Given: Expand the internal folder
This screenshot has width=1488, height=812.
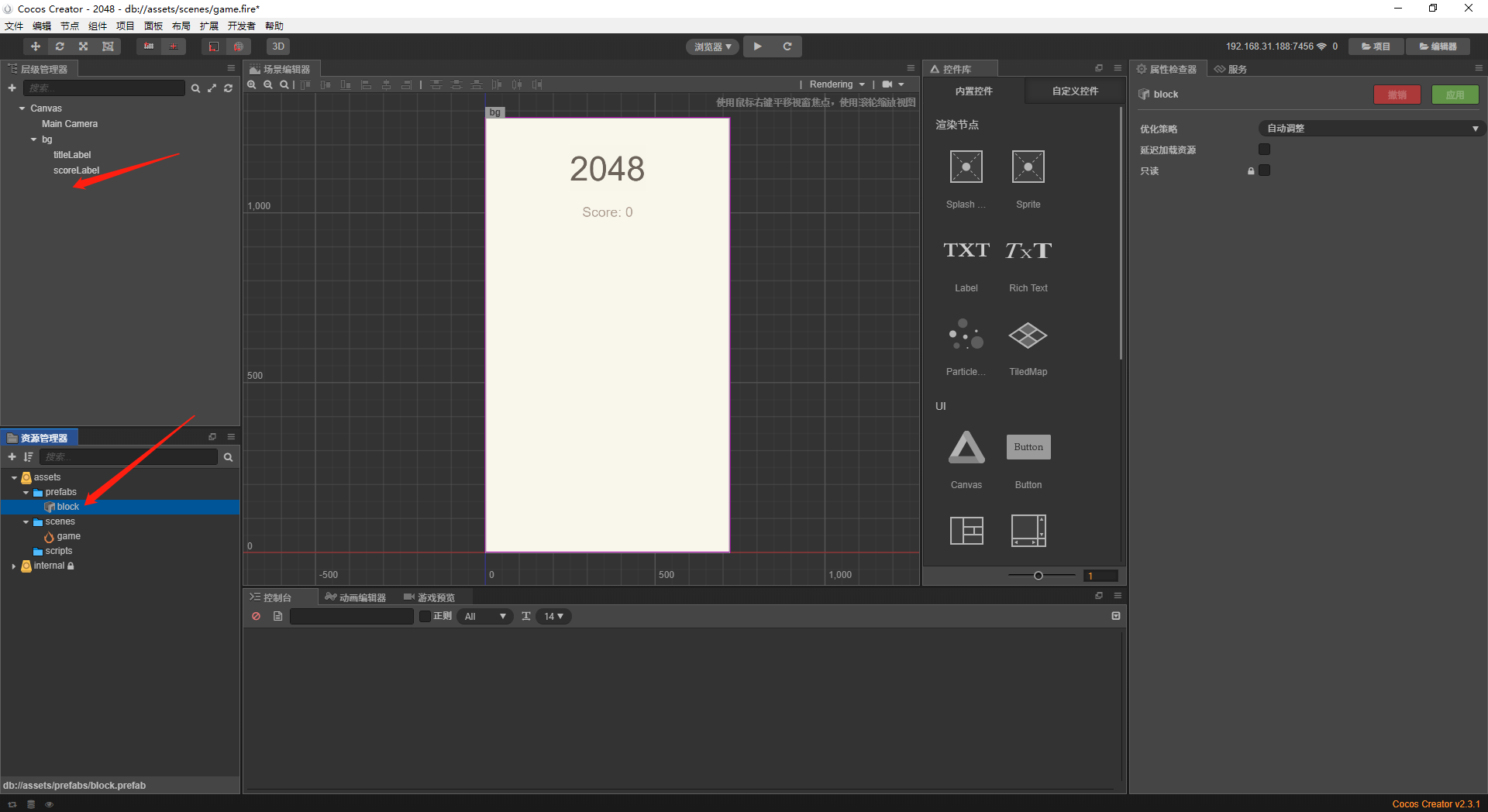Looking at the screenshot, I should [13, 566].
